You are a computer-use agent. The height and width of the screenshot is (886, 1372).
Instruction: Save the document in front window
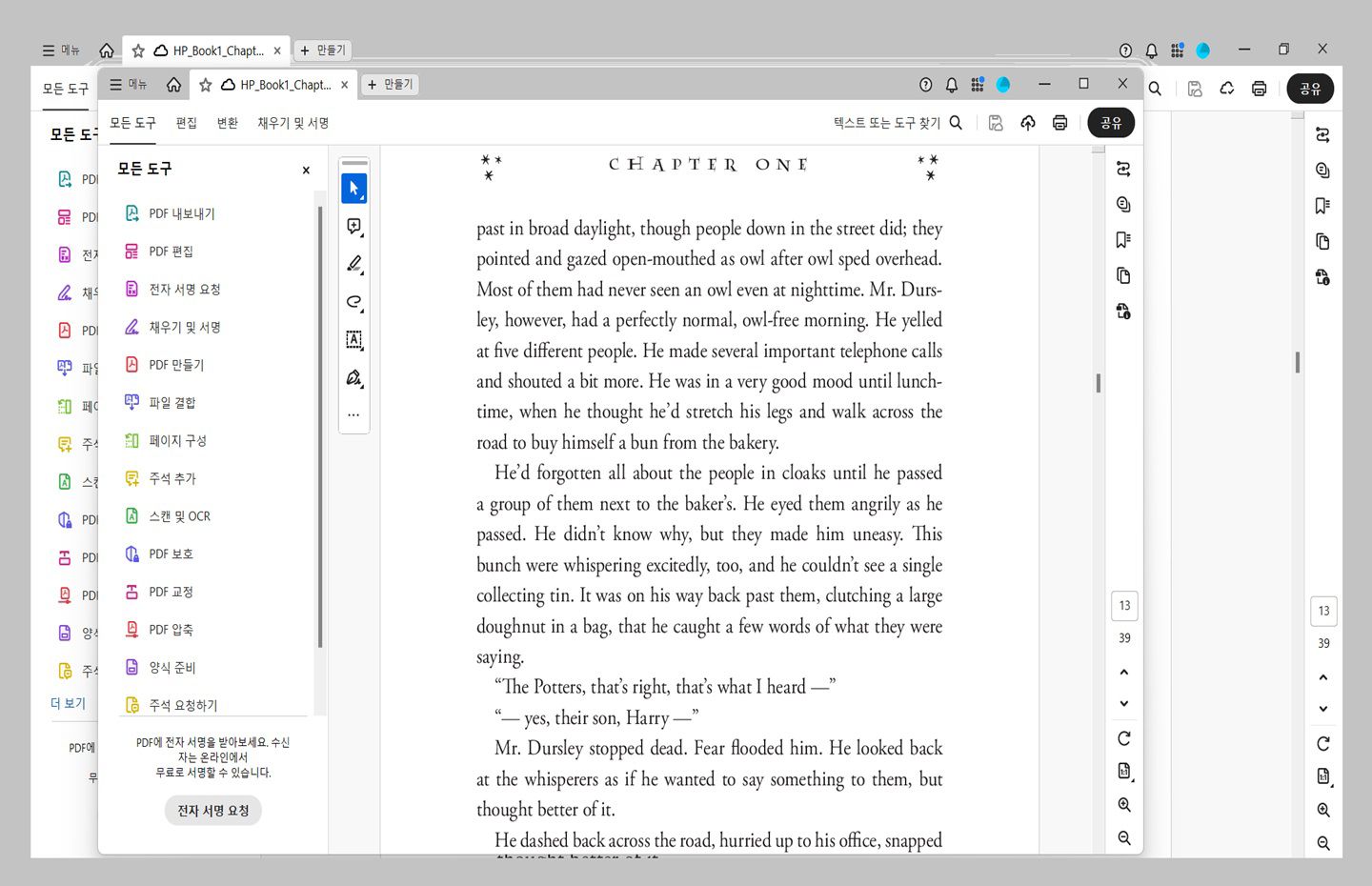(x=996, y=123)
